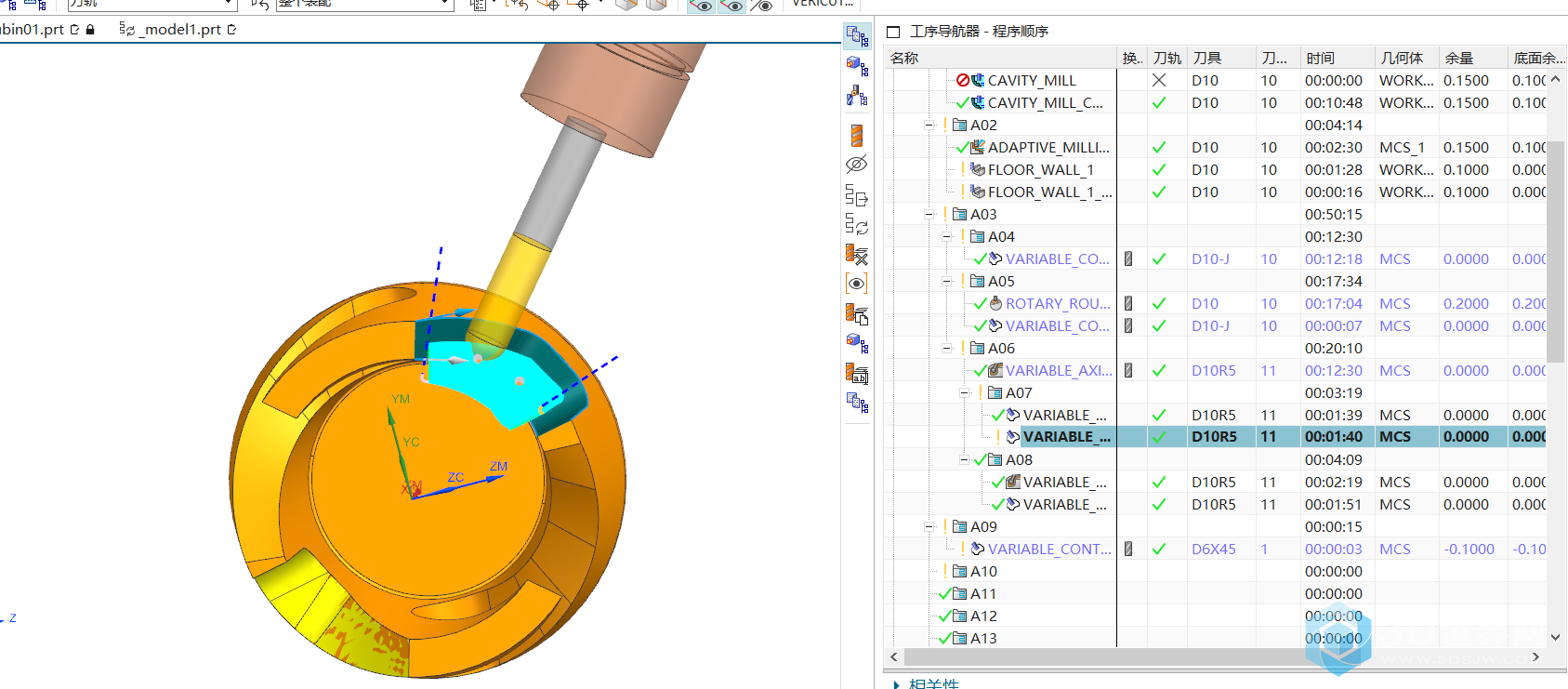Click the 余量 column header

[1458, 58]
